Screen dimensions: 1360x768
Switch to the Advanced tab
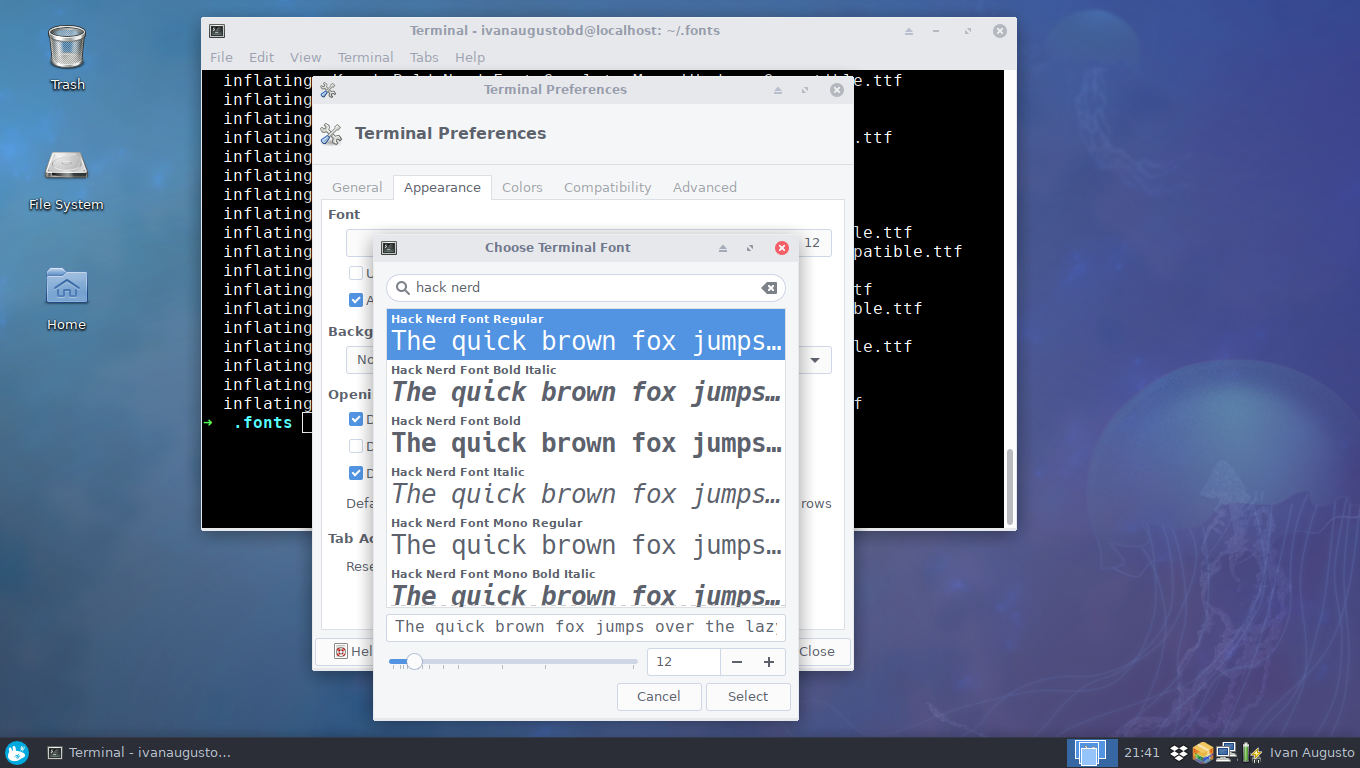tap(705, 187)
